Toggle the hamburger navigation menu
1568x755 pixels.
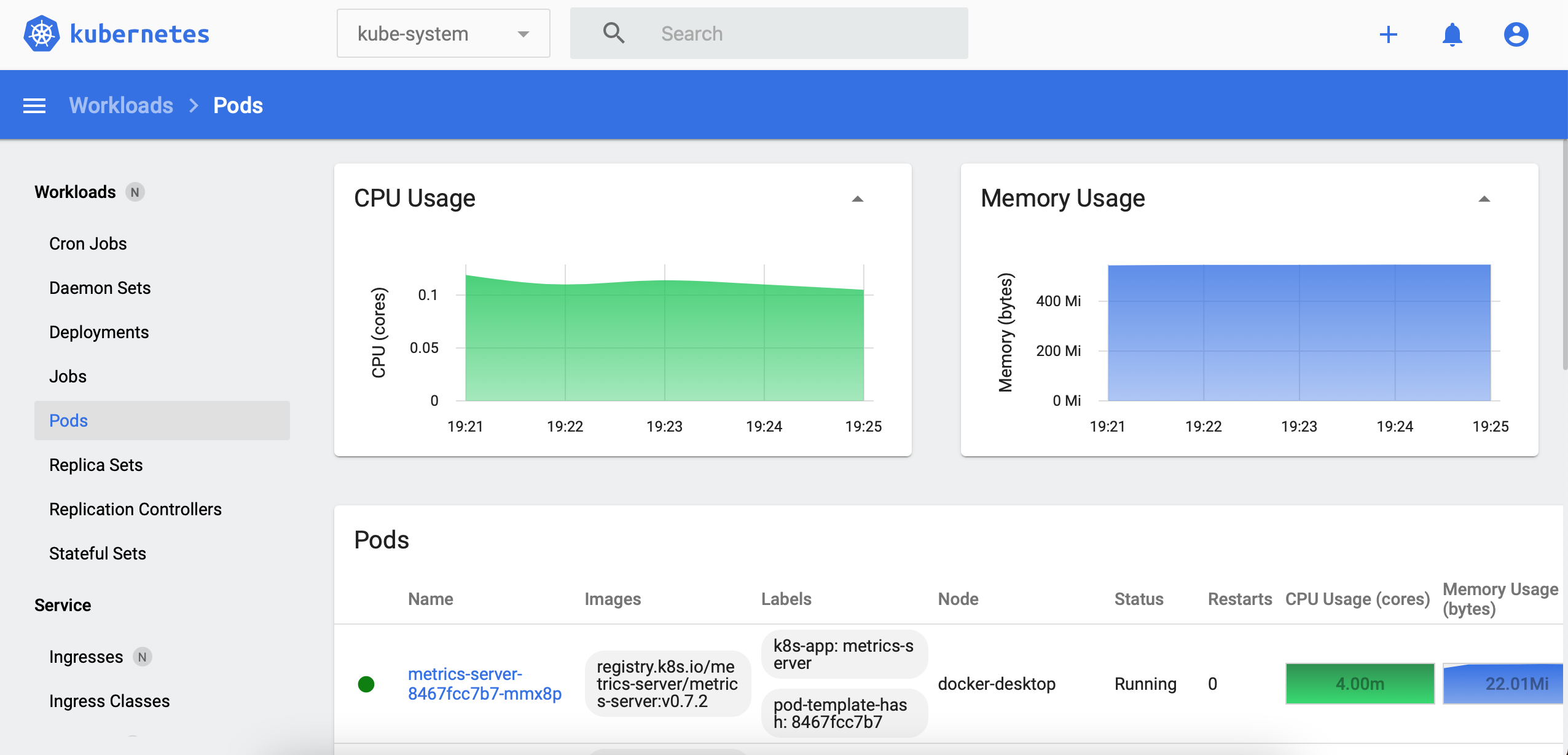[34, 106]
